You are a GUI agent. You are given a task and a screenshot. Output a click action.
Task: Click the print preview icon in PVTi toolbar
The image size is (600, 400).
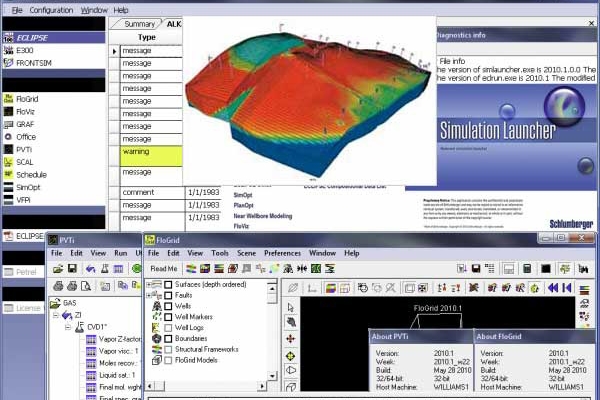pyautogui.click(x=86, y=286)
